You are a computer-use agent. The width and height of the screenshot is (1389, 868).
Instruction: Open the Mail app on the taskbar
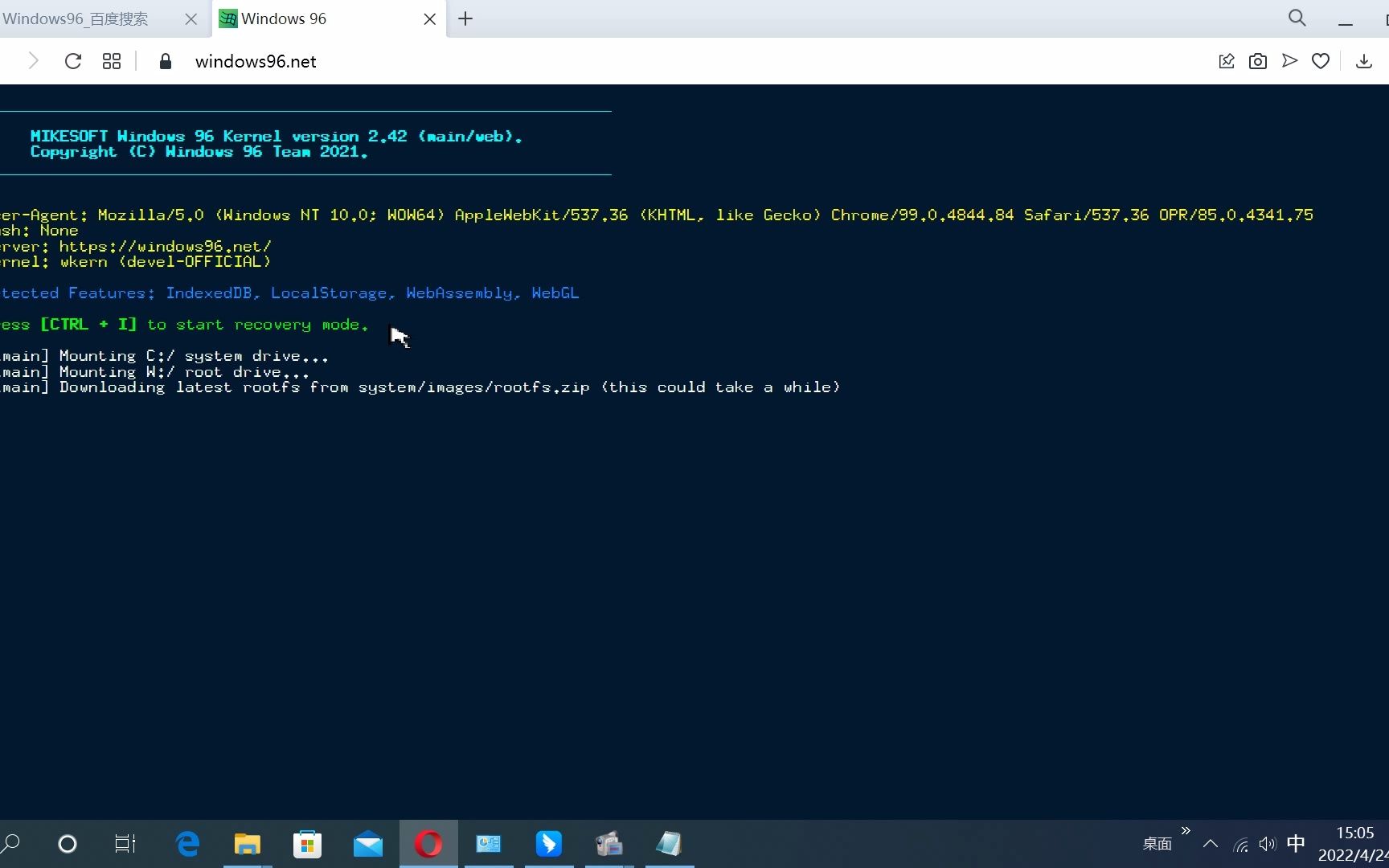point(368,844)
